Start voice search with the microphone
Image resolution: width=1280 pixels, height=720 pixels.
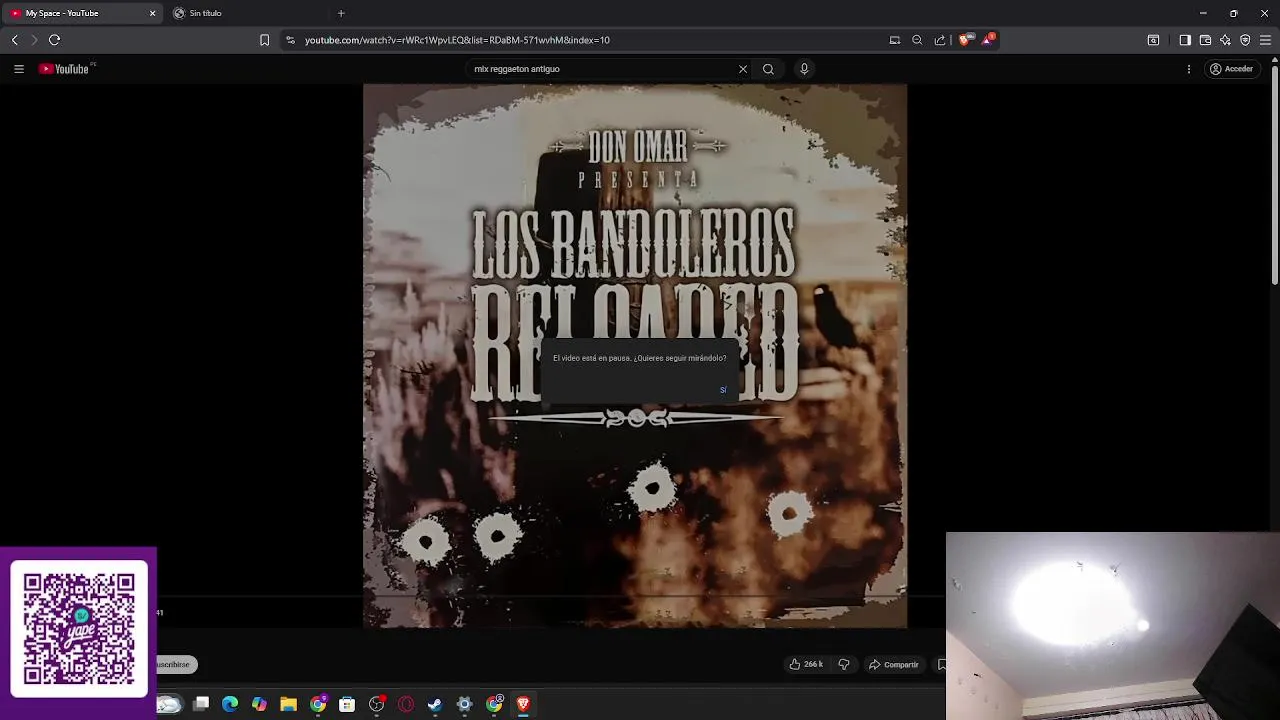[x=804, y=69]
